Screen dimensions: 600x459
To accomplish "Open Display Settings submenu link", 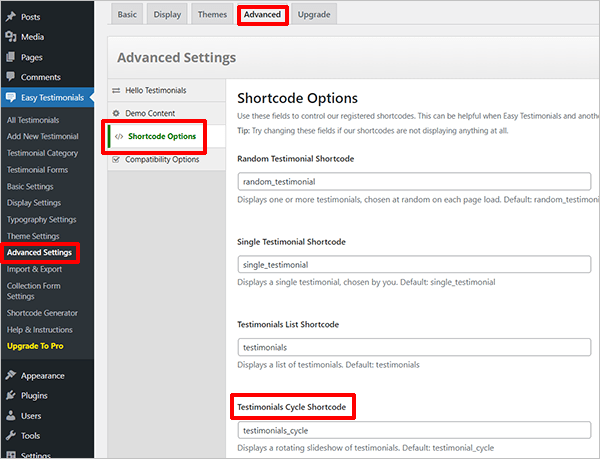I will [x=34, y=203].
